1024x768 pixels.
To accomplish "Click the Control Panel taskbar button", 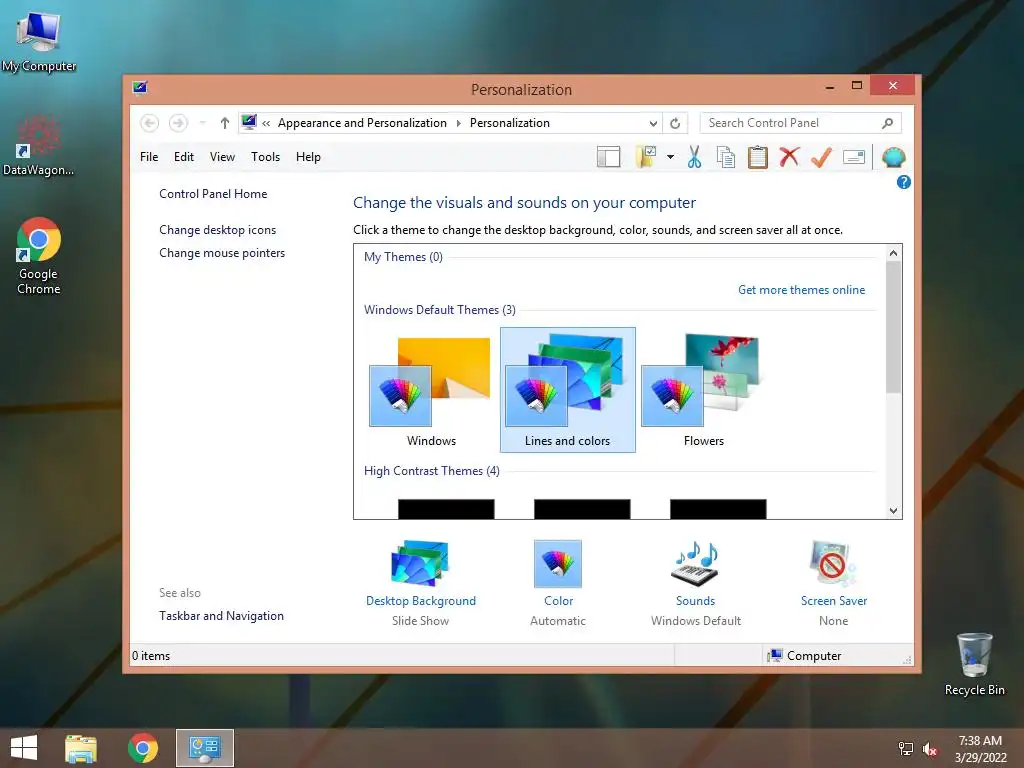I will (204, 748).
